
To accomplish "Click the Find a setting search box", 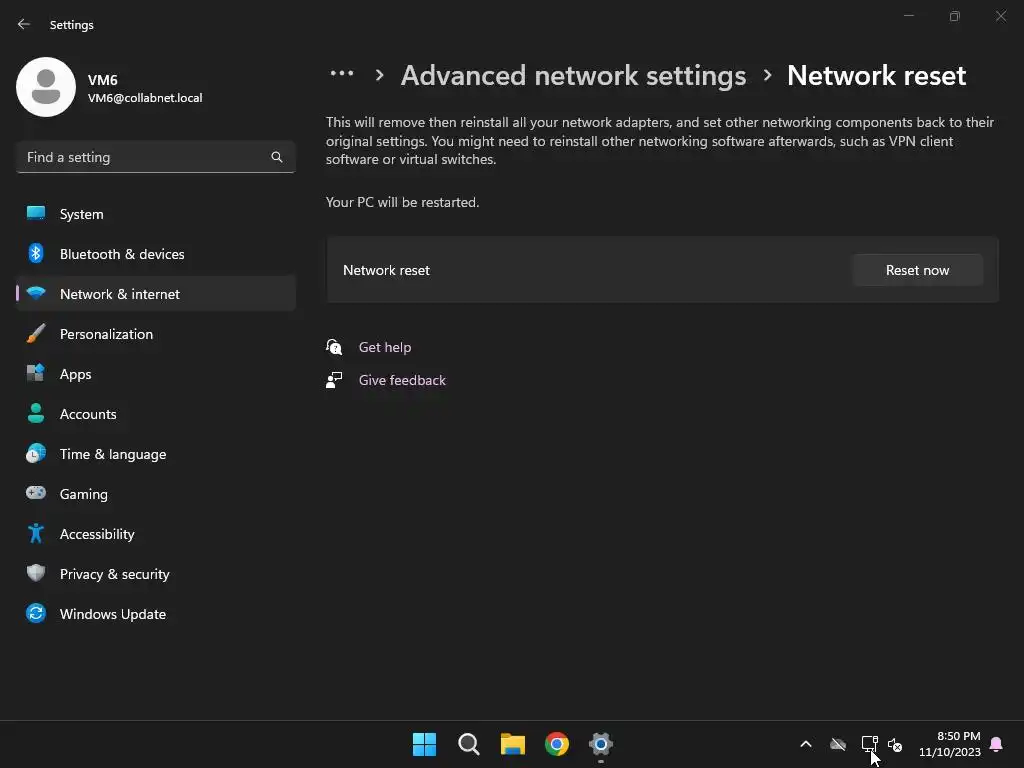I will [145, 157].
